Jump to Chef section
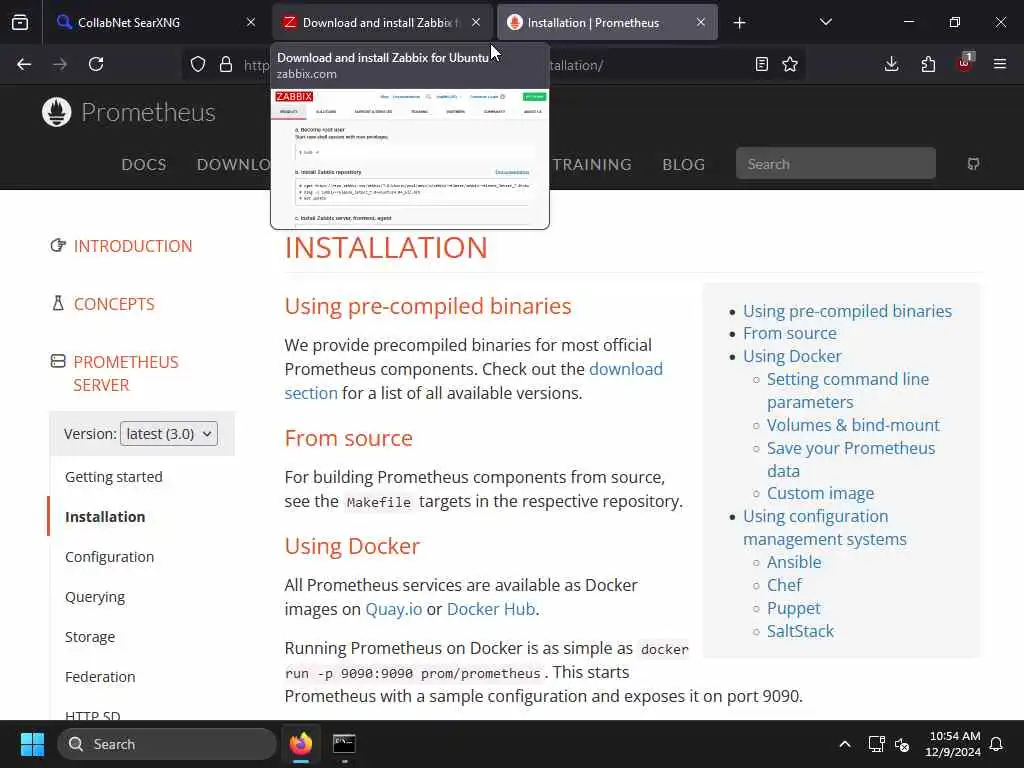 (x=784, y=585)
